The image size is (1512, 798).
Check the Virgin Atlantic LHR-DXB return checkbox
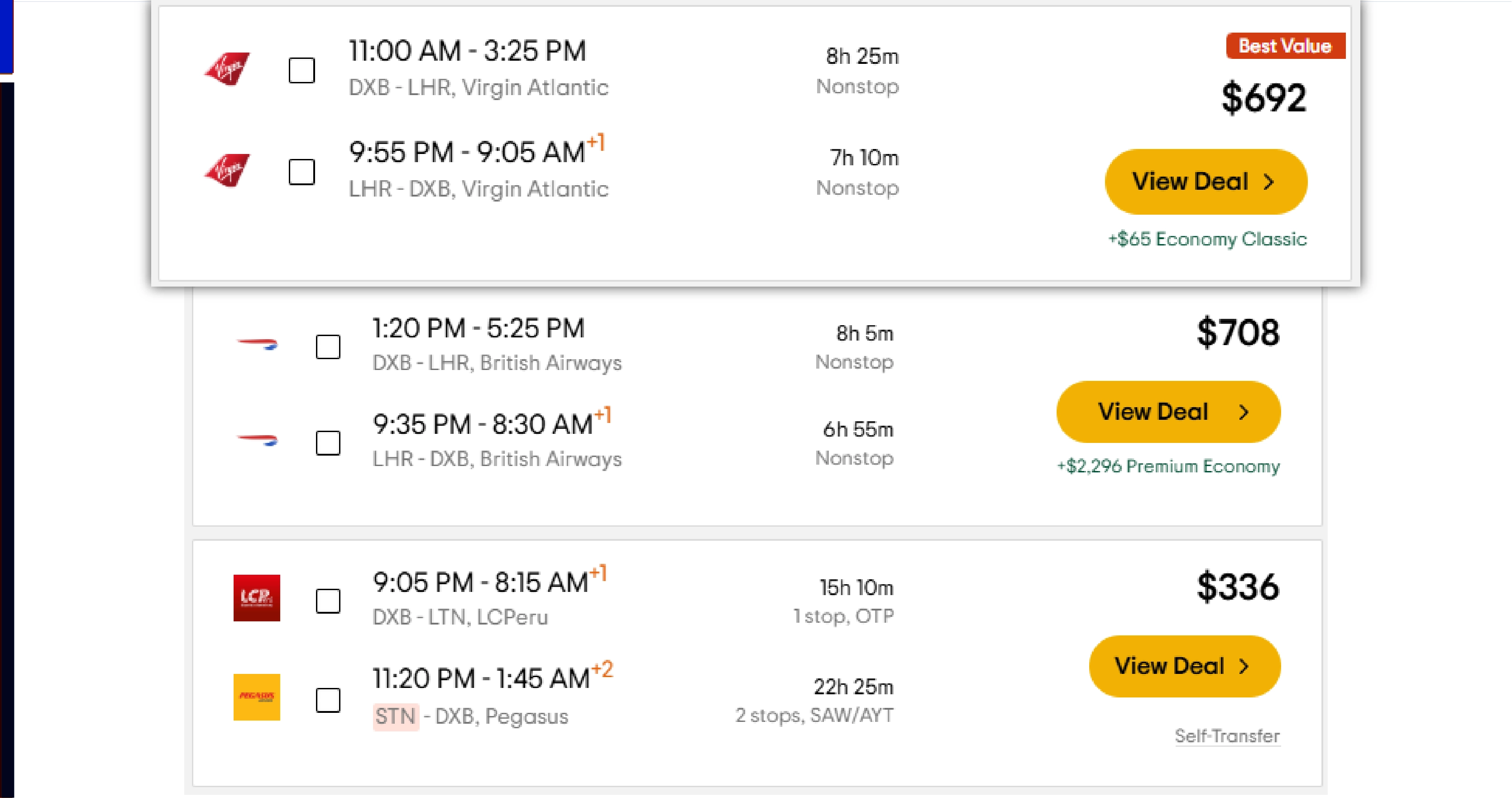[301, 171]
